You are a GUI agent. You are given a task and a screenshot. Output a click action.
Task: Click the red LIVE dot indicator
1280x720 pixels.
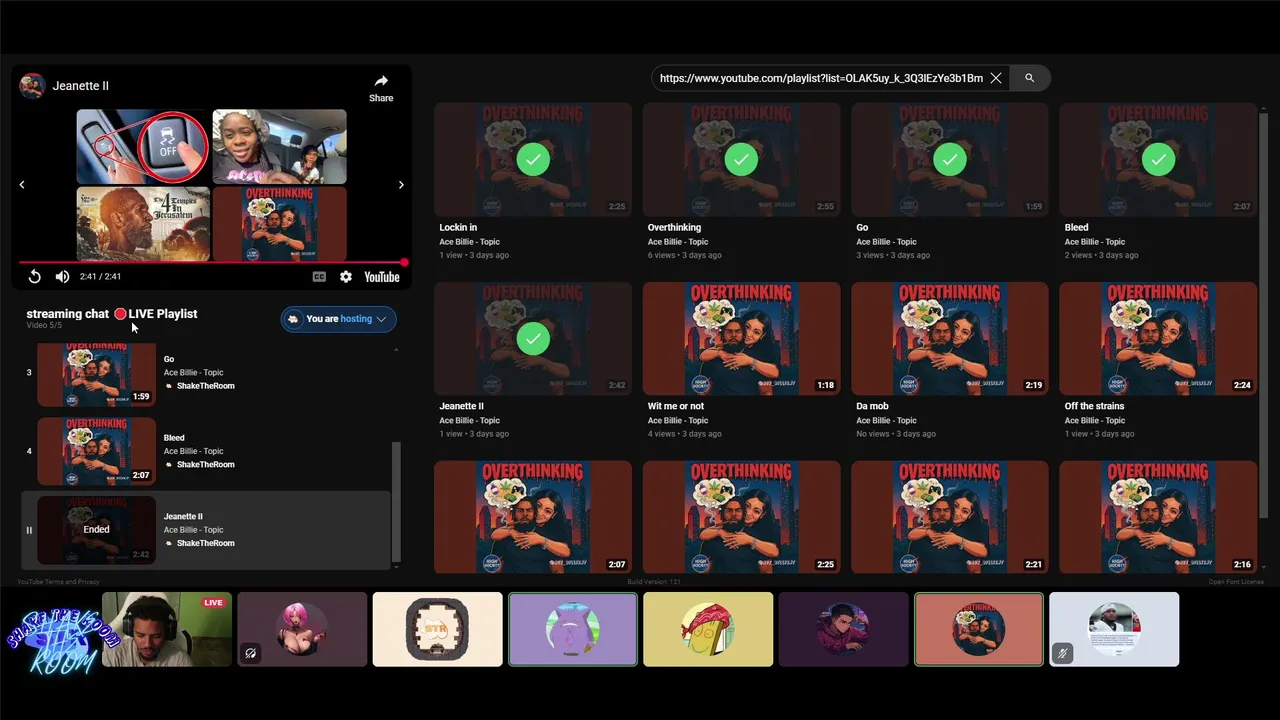pyautogui.click(x=120, y=314)
